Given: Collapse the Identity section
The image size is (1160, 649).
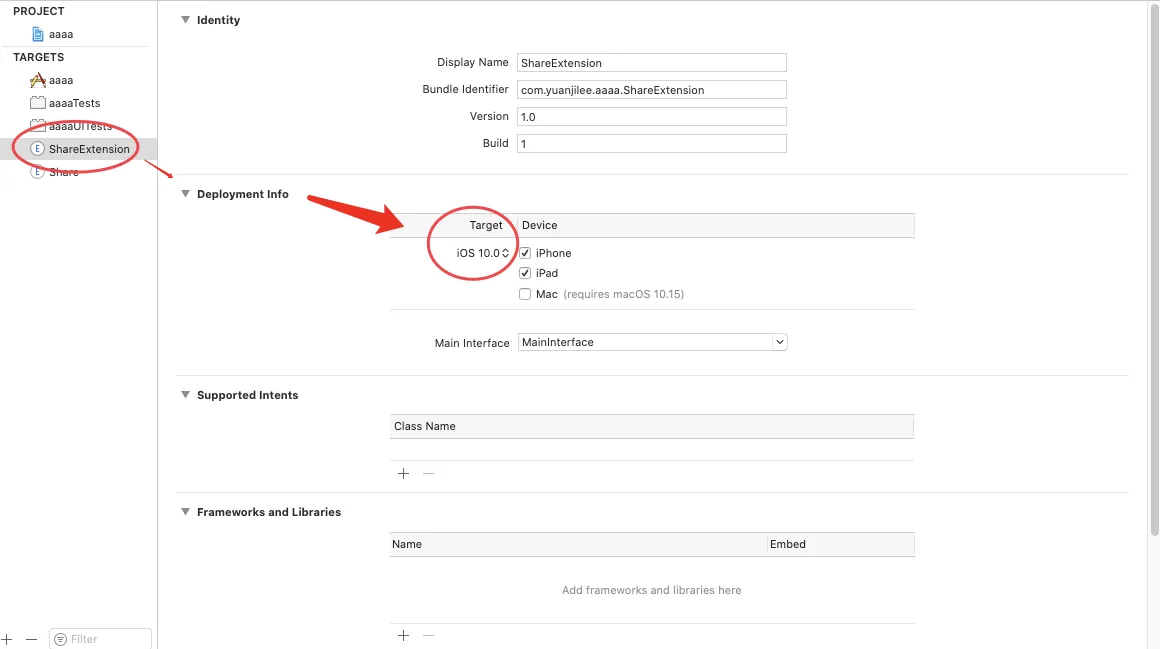Looking at the screenshot, I should (x=185, y=20).
